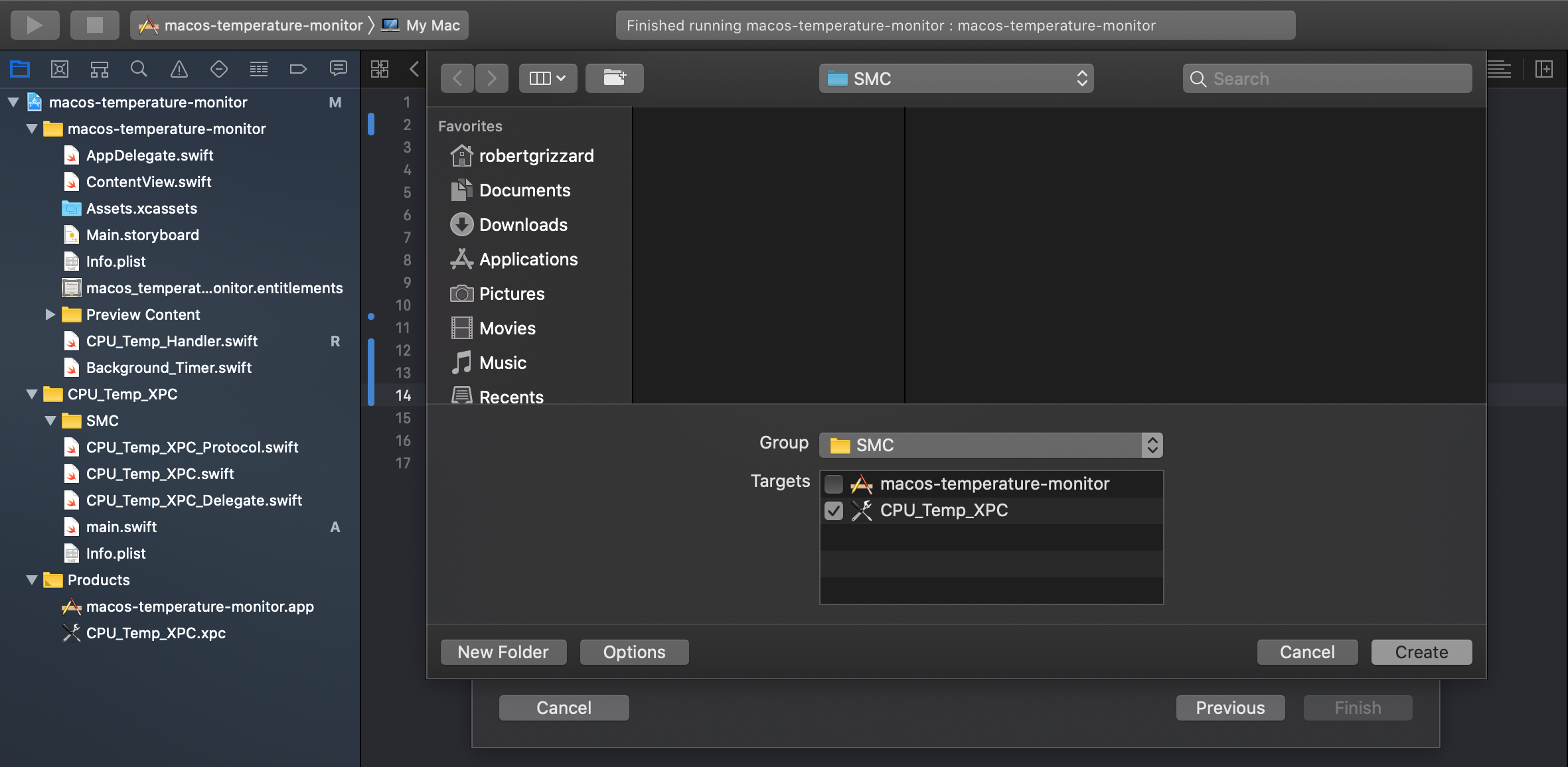Click the dialog back navigation arrow
The height and width of the screenshot is (767, 1568).
click(457, 78)
